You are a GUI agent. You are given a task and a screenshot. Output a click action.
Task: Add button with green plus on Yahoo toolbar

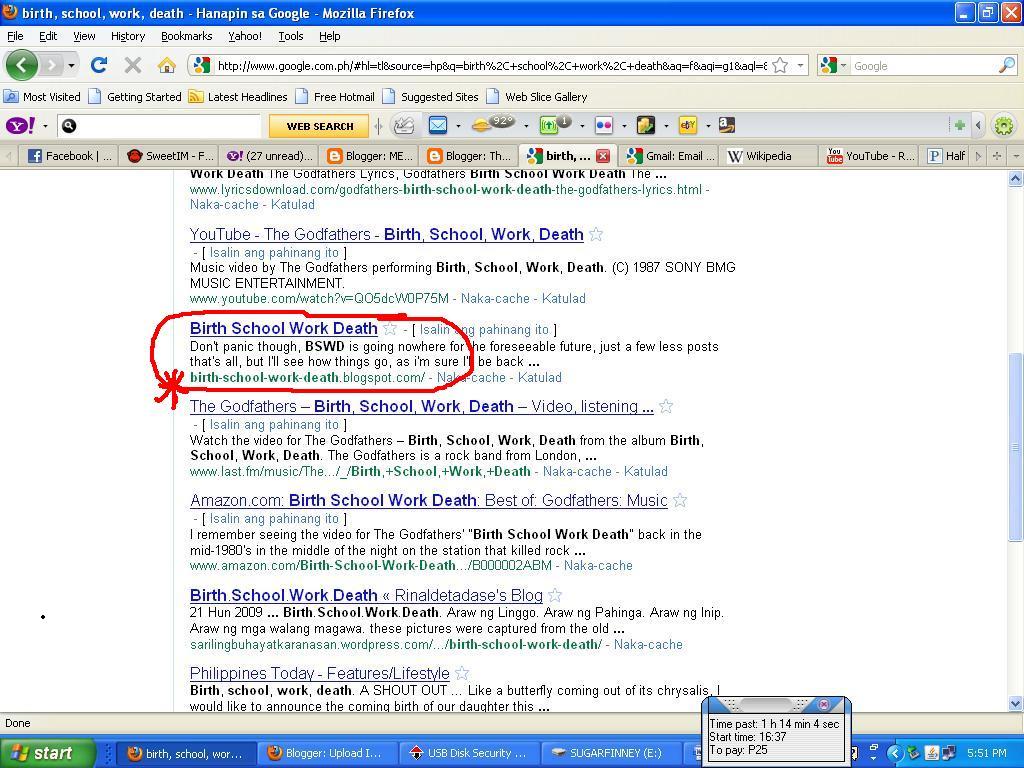959,125
